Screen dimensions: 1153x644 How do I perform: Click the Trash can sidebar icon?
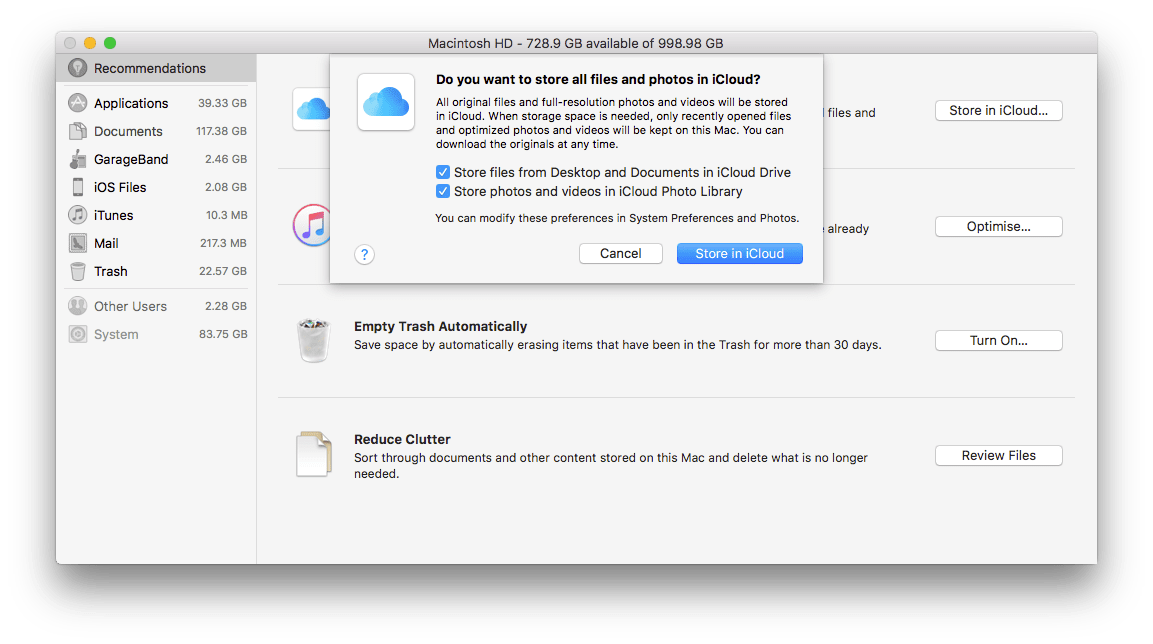point(77,271)
